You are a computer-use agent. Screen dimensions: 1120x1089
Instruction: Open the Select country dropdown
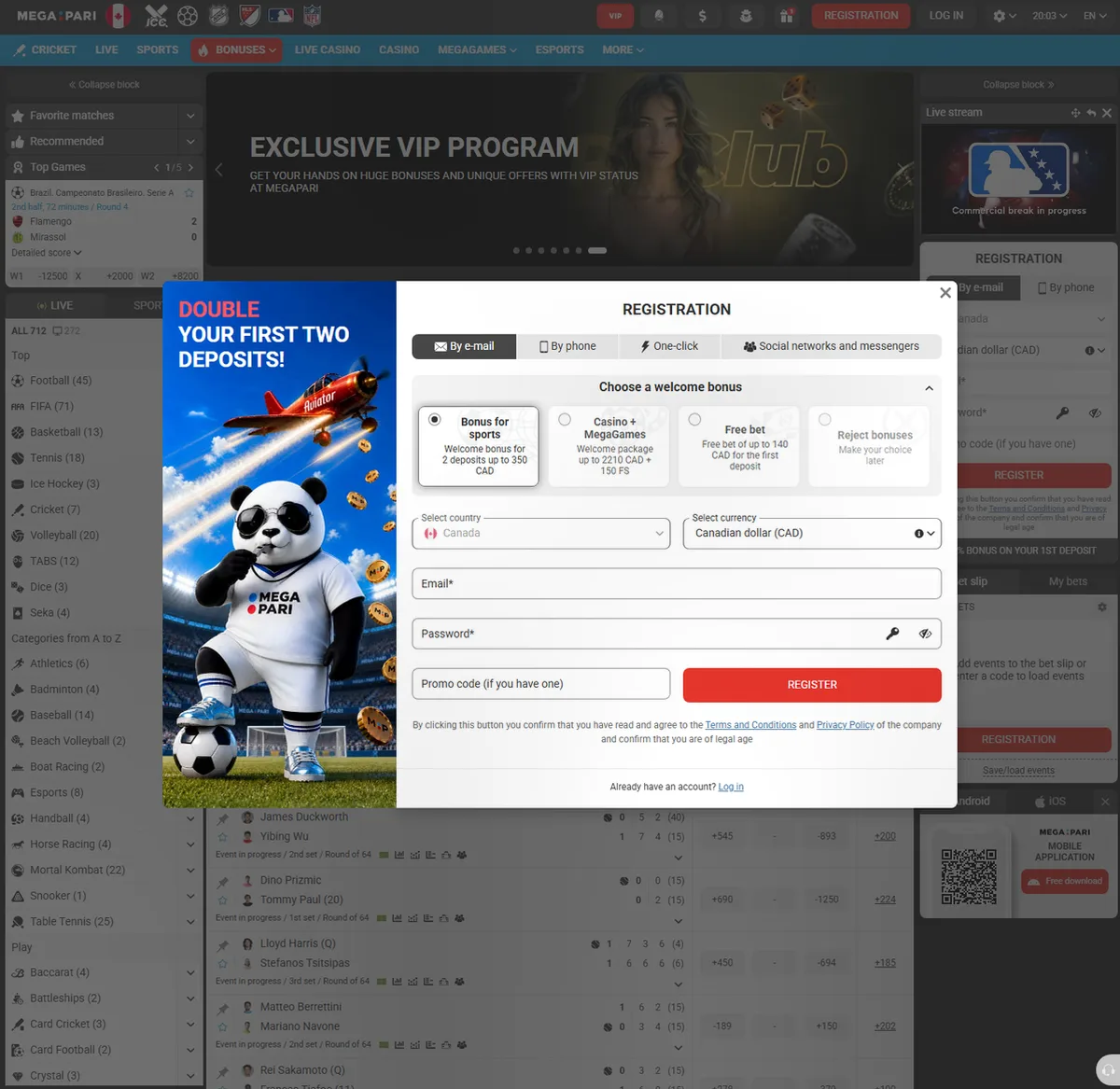pos(541,534)
